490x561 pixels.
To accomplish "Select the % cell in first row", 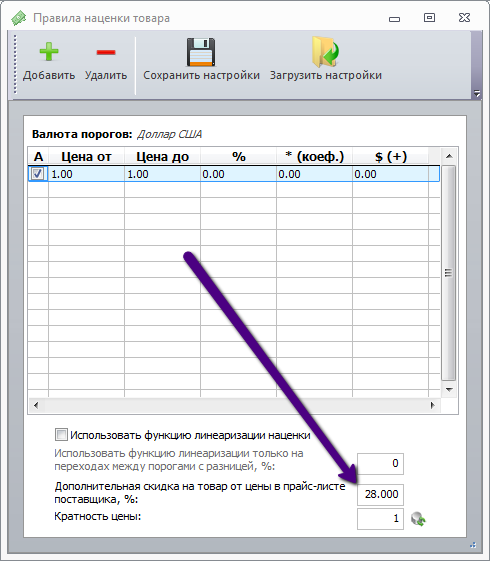I will click(238, 174).
